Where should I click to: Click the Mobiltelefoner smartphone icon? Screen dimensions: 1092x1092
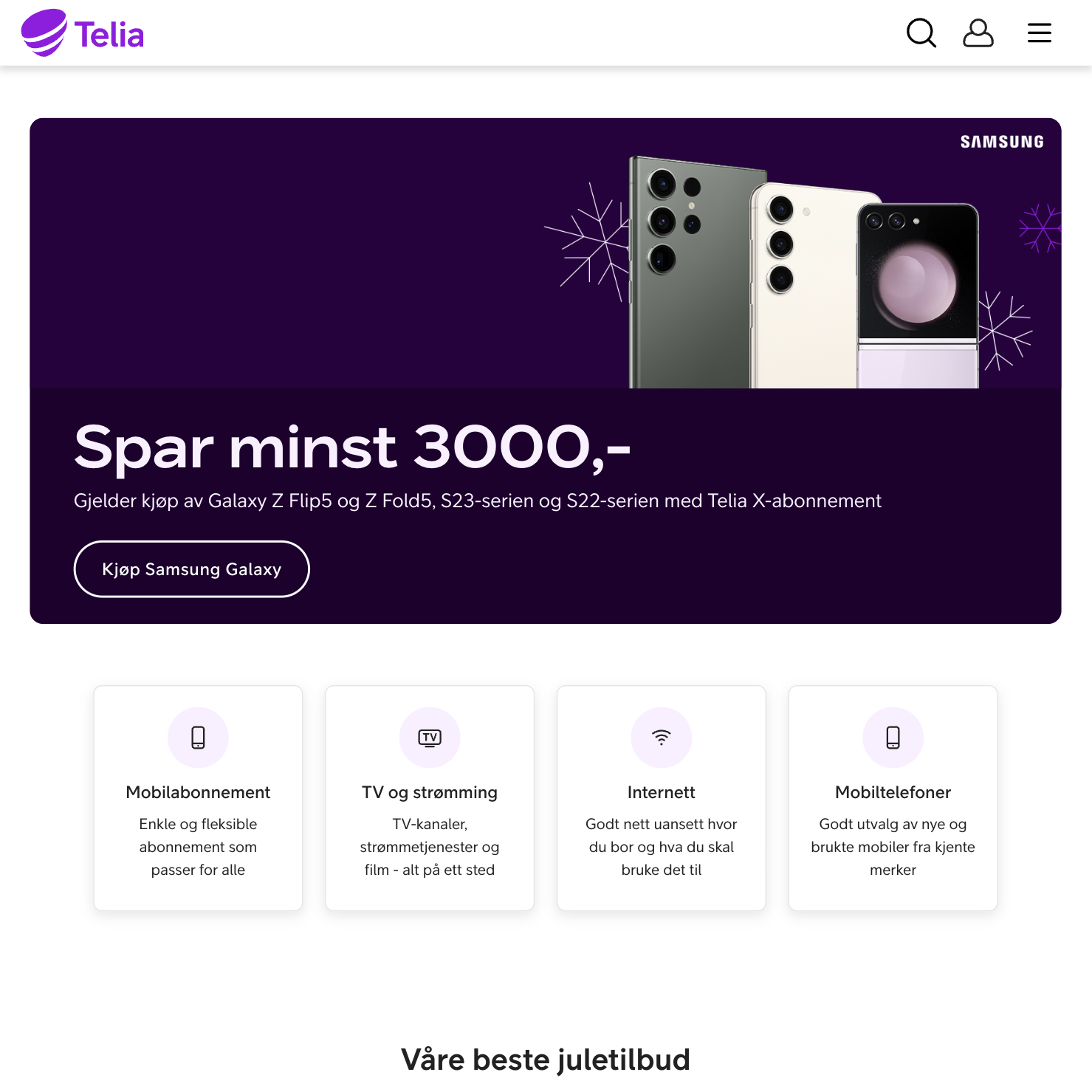[x=893, y=737]
